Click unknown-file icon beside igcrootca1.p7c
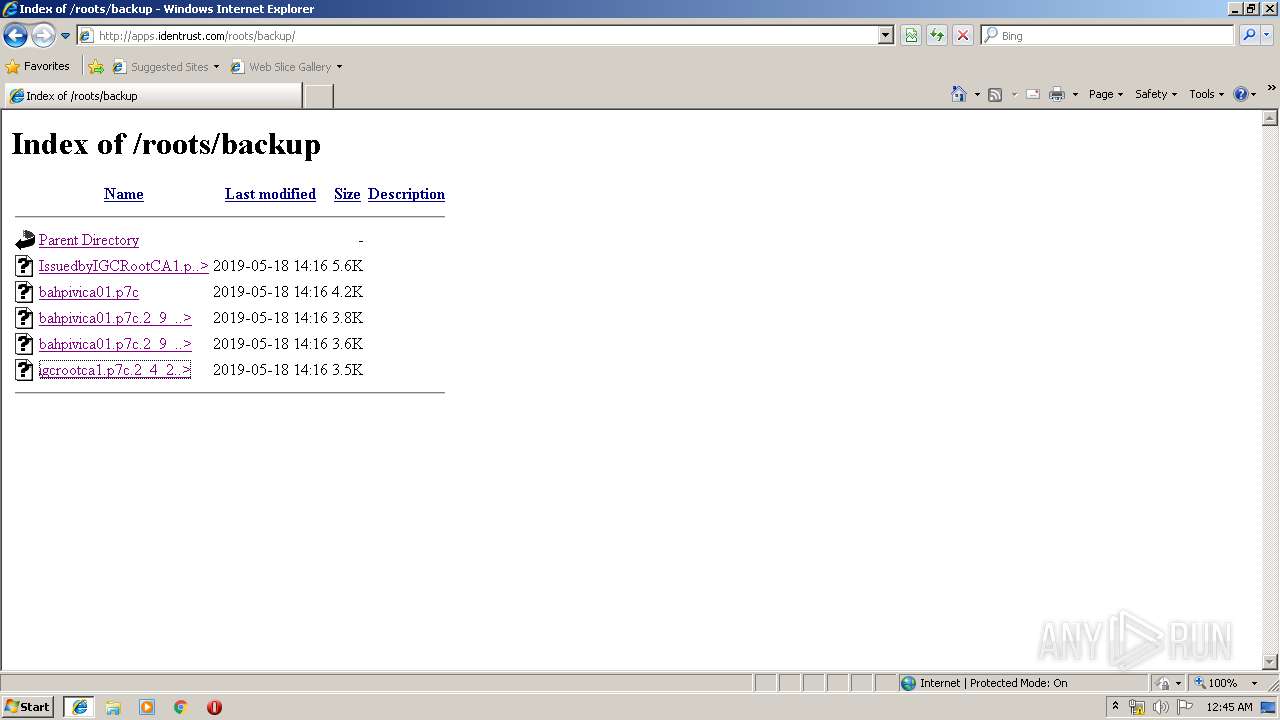Viewport: 1280px width, 720px height. coord(25,370)
